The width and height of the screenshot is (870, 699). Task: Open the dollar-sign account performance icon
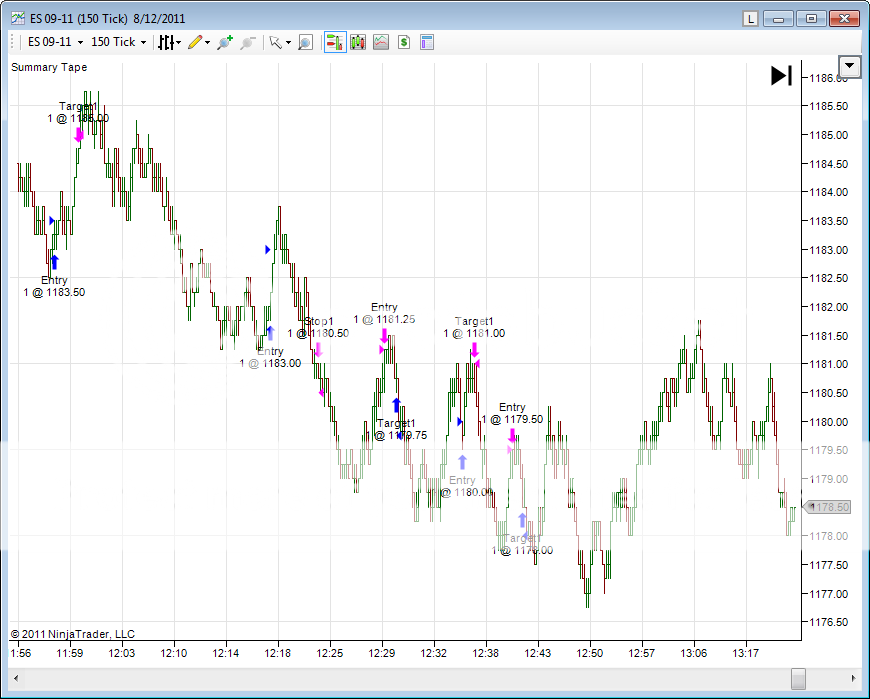pyautogui.click(x=403, y=42)
